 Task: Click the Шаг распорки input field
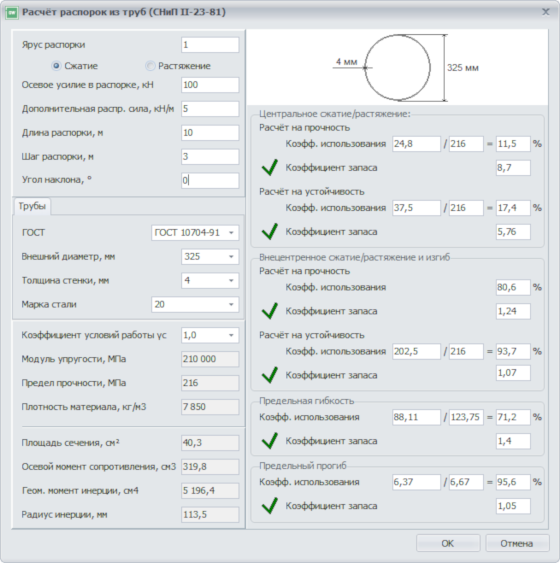(x=210, y=157)
